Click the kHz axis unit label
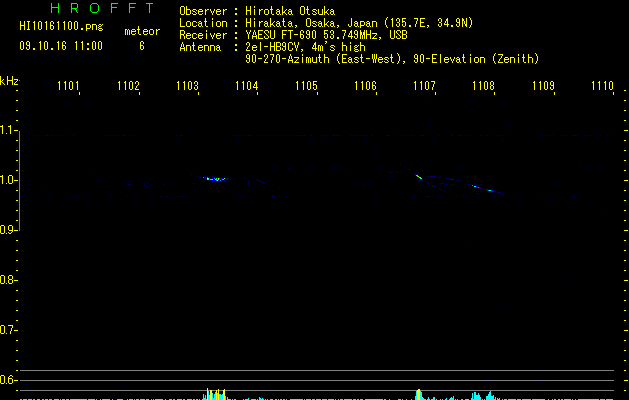The image size is (629, 400). [x=9, y=81]
